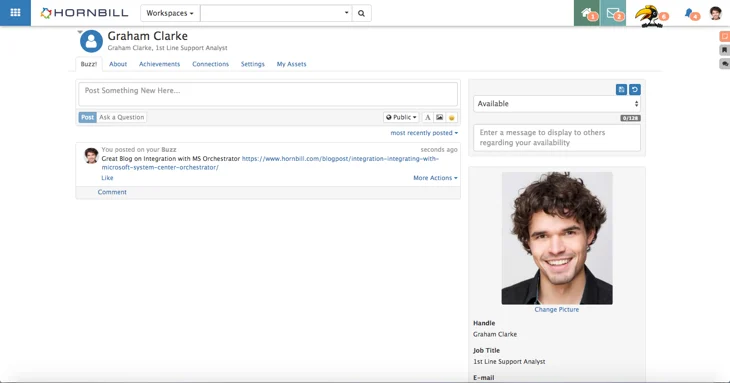Click the search magnifier button
The image size is (730, 383).
click(361, 13)
